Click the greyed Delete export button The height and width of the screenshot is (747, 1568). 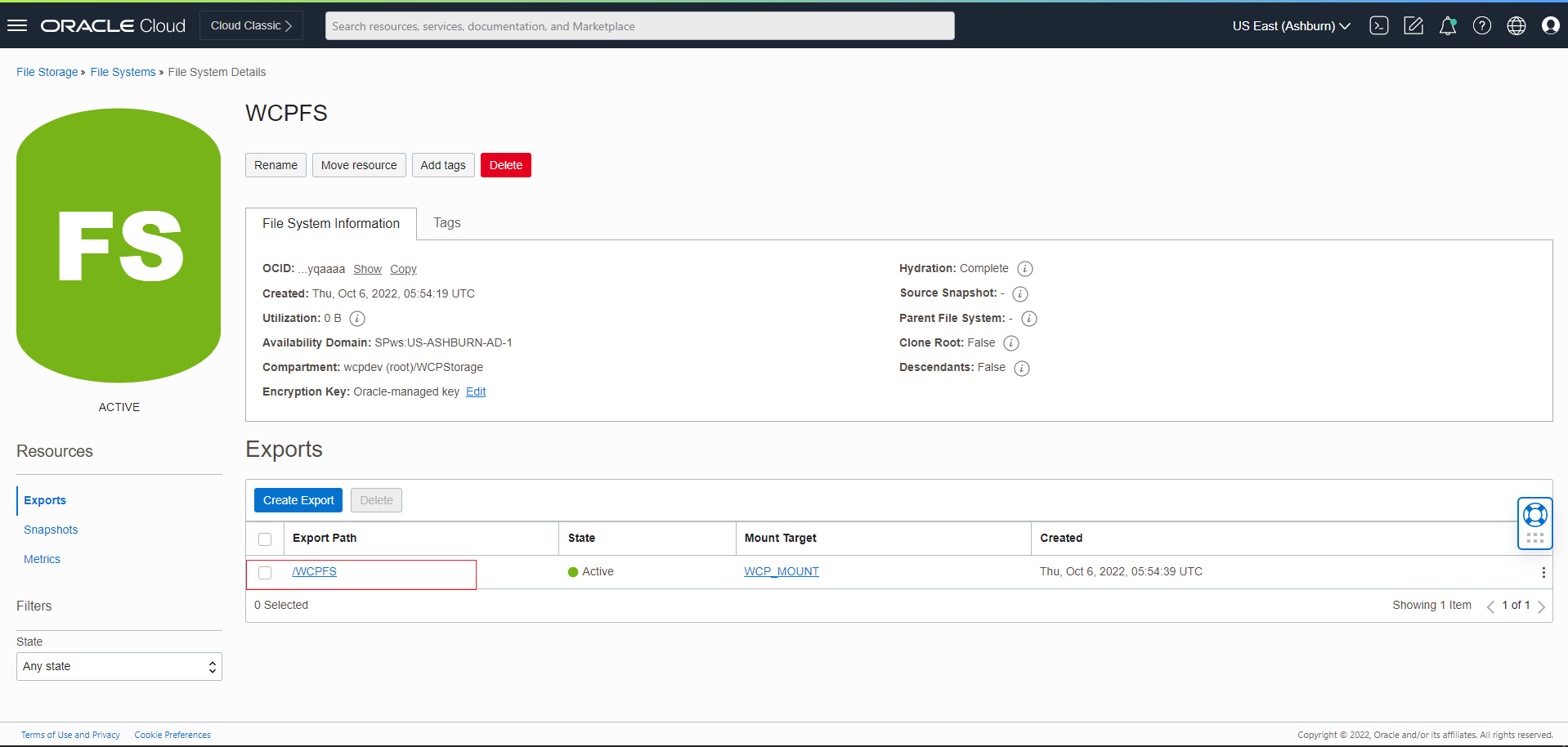[x=376, y=500]
